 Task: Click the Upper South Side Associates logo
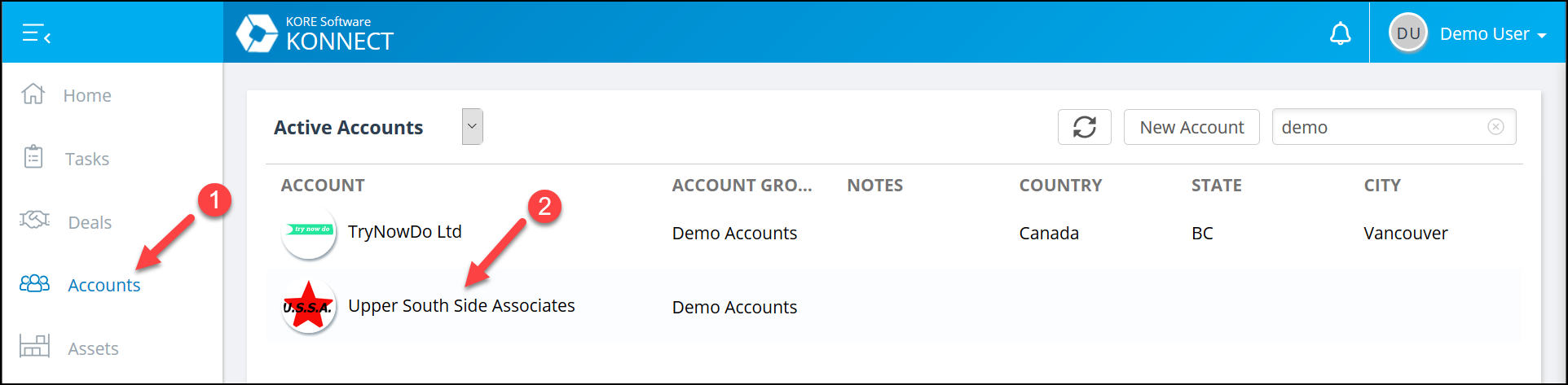click(309, 306)
